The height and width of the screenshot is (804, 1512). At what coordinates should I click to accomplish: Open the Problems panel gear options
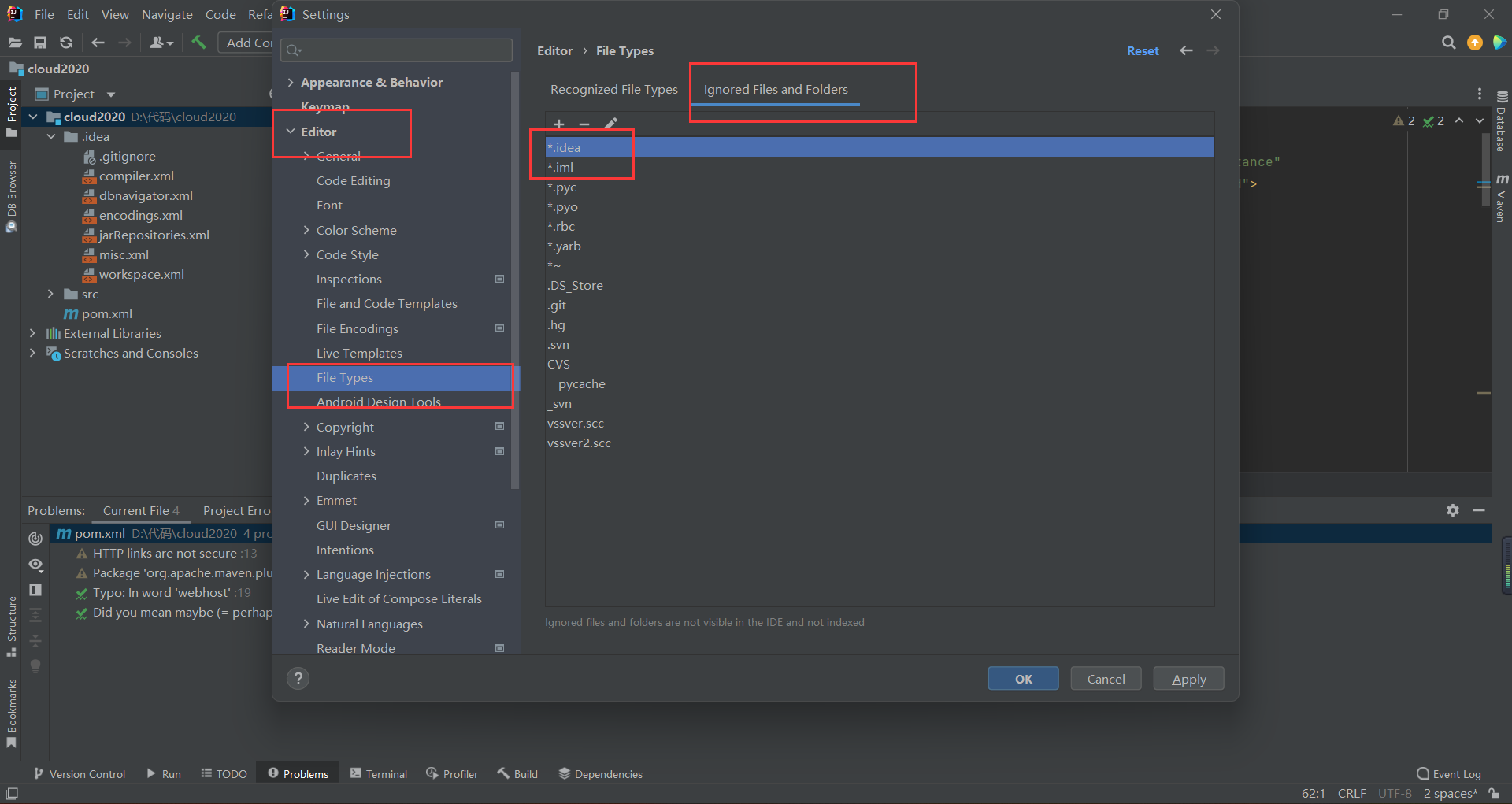coord(1453,510)
